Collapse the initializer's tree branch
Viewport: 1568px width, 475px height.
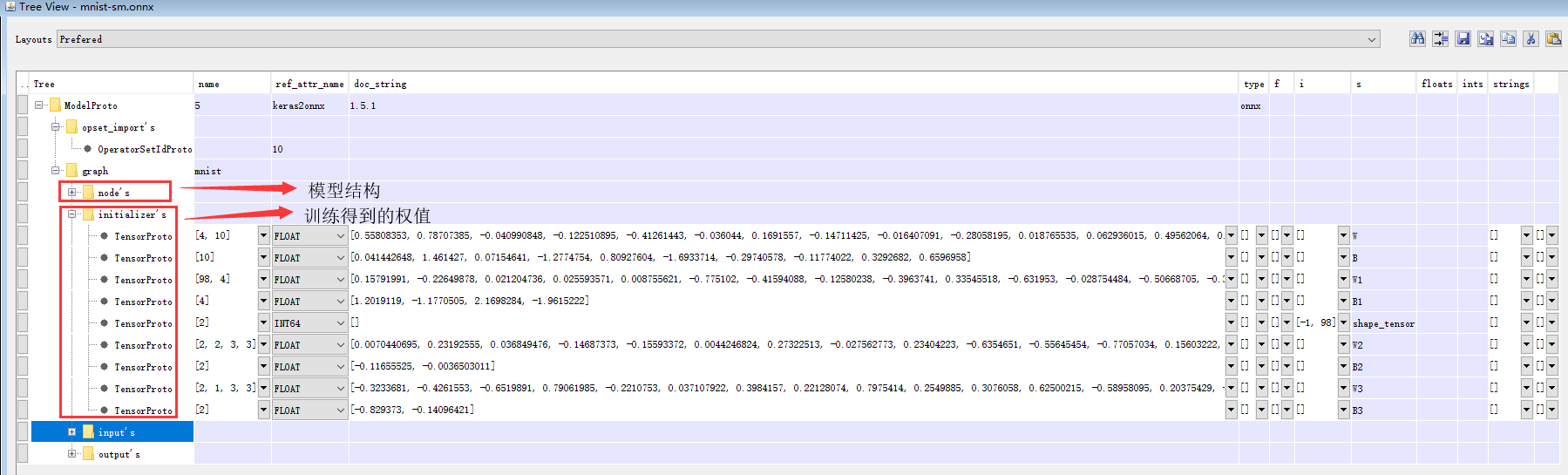point(72,214)
